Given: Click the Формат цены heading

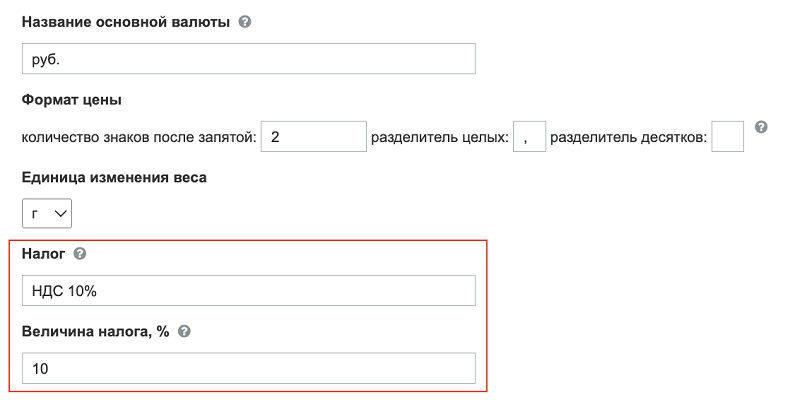Looking at the screenshot, I should coord(72,100).
